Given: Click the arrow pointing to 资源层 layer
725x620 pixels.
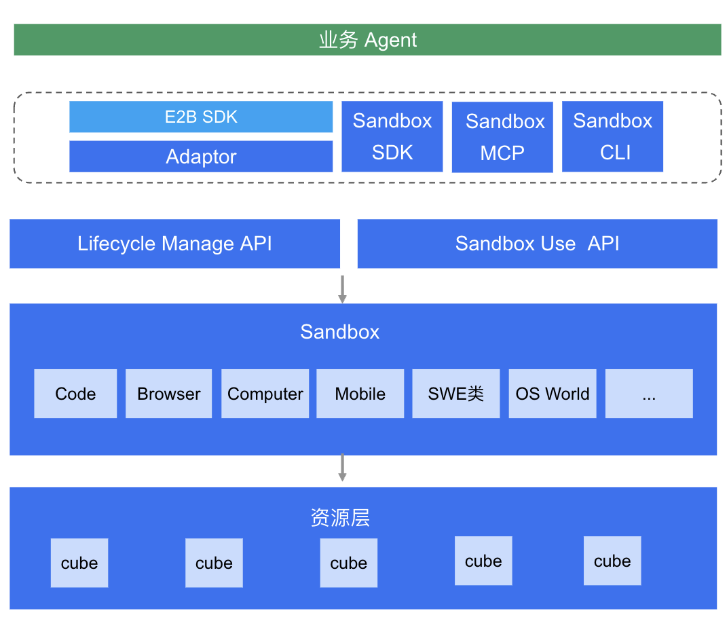Looking at the screenshot, I should [342, 468].
